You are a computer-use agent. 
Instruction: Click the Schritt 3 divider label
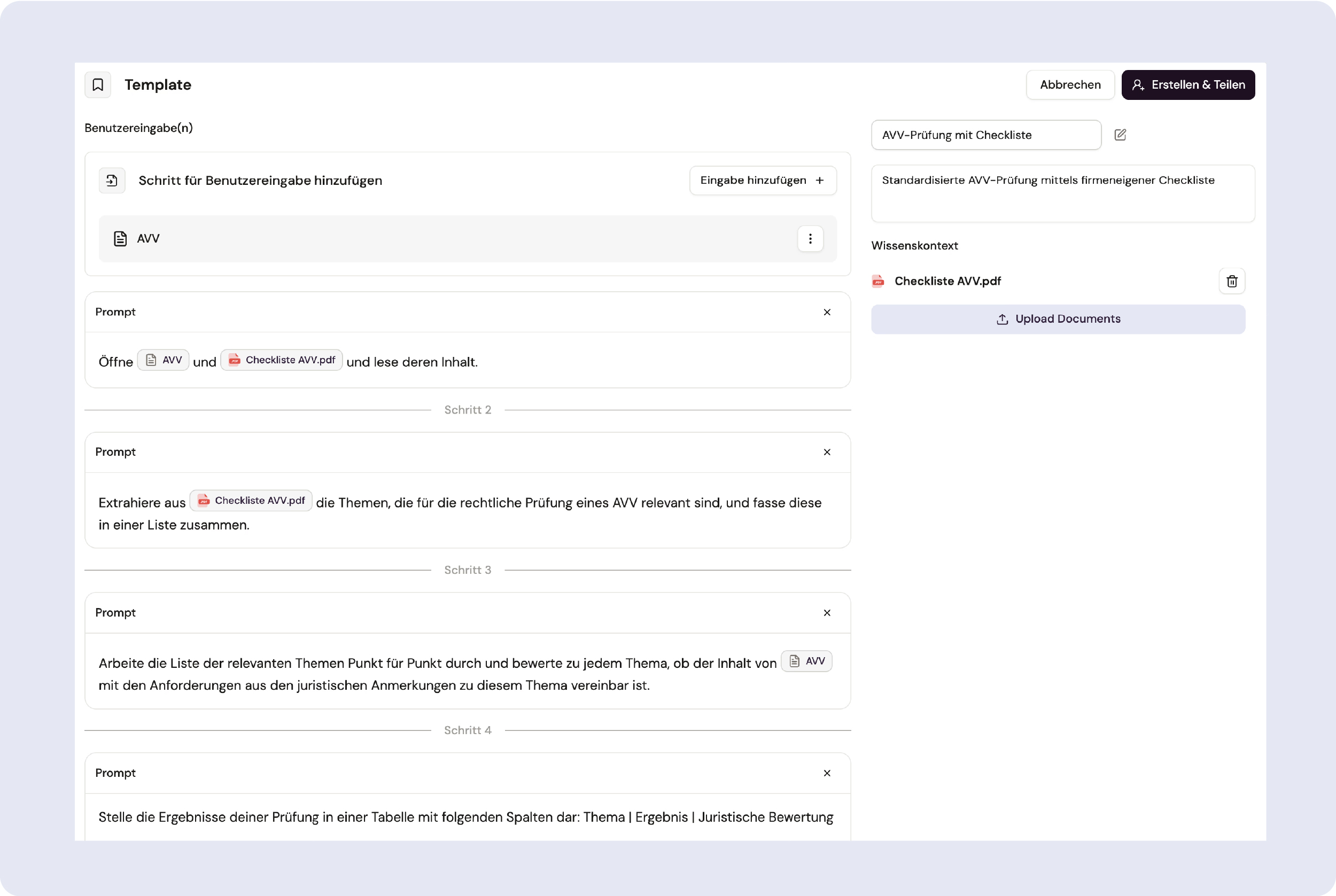pyautogui.click(x=468, y=570)
